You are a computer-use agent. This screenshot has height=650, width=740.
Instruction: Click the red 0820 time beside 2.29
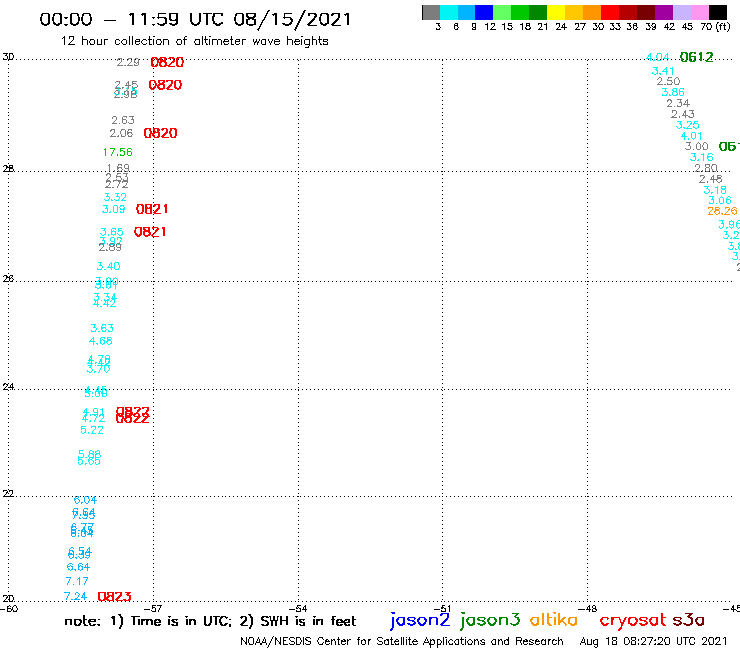point(167,62)
